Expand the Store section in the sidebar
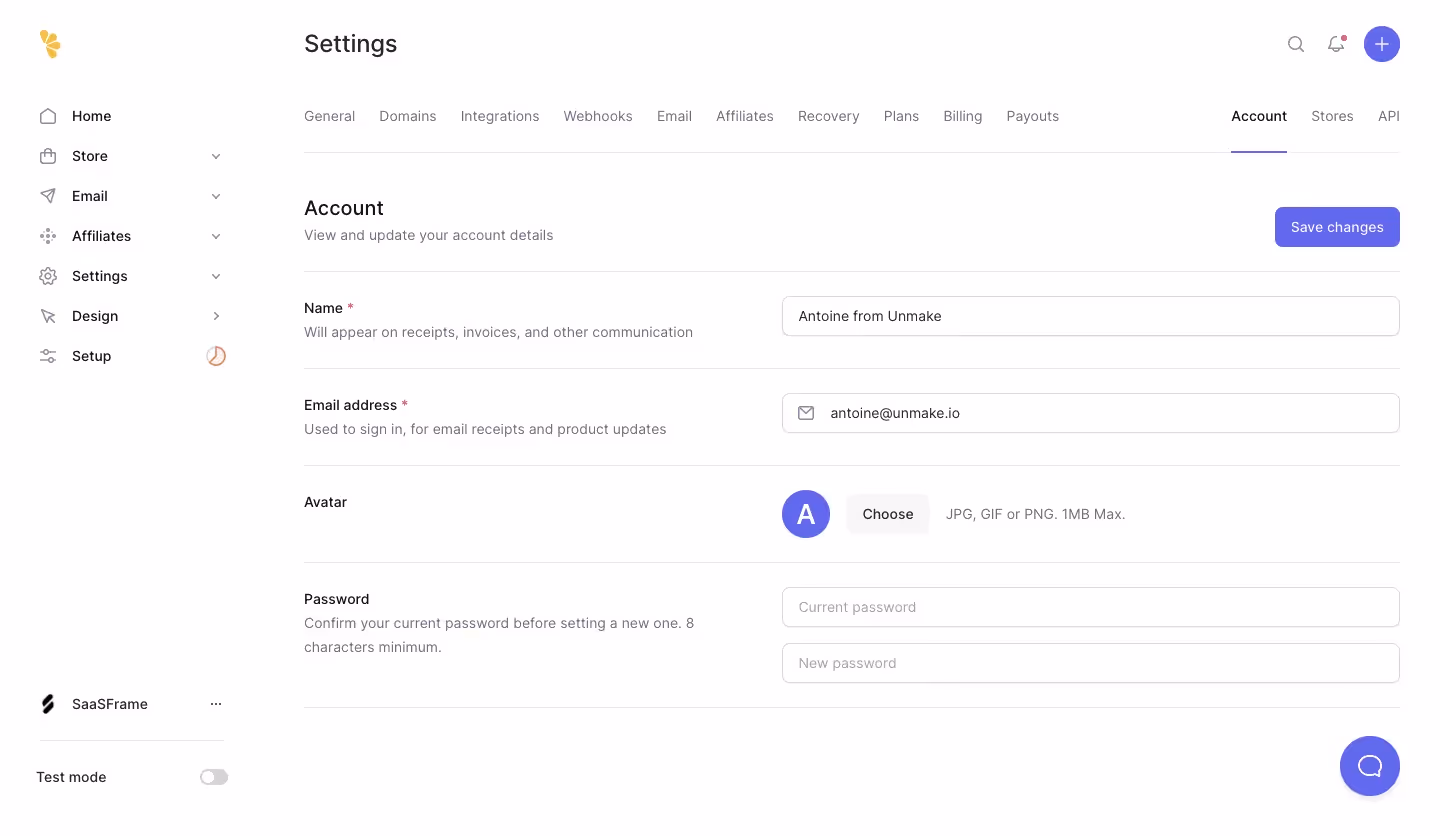This screenshot has height=836, width=1440. coord(216,156)
